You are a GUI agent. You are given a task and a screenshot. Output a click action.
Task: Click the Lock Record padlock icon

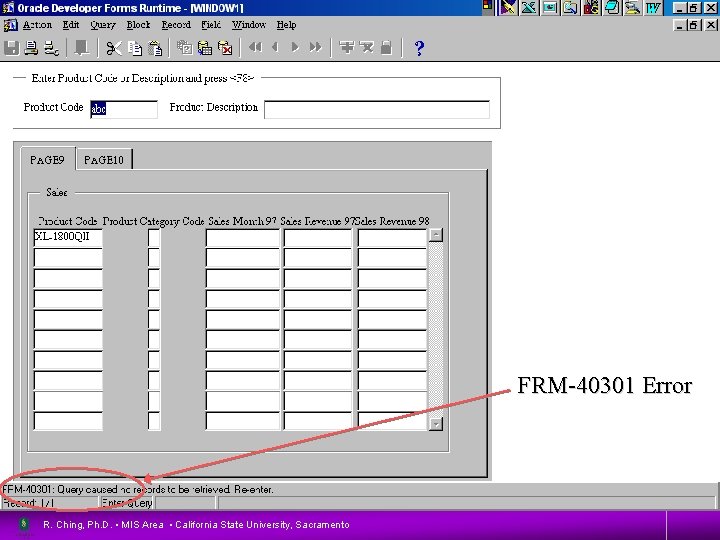[387, 47]
